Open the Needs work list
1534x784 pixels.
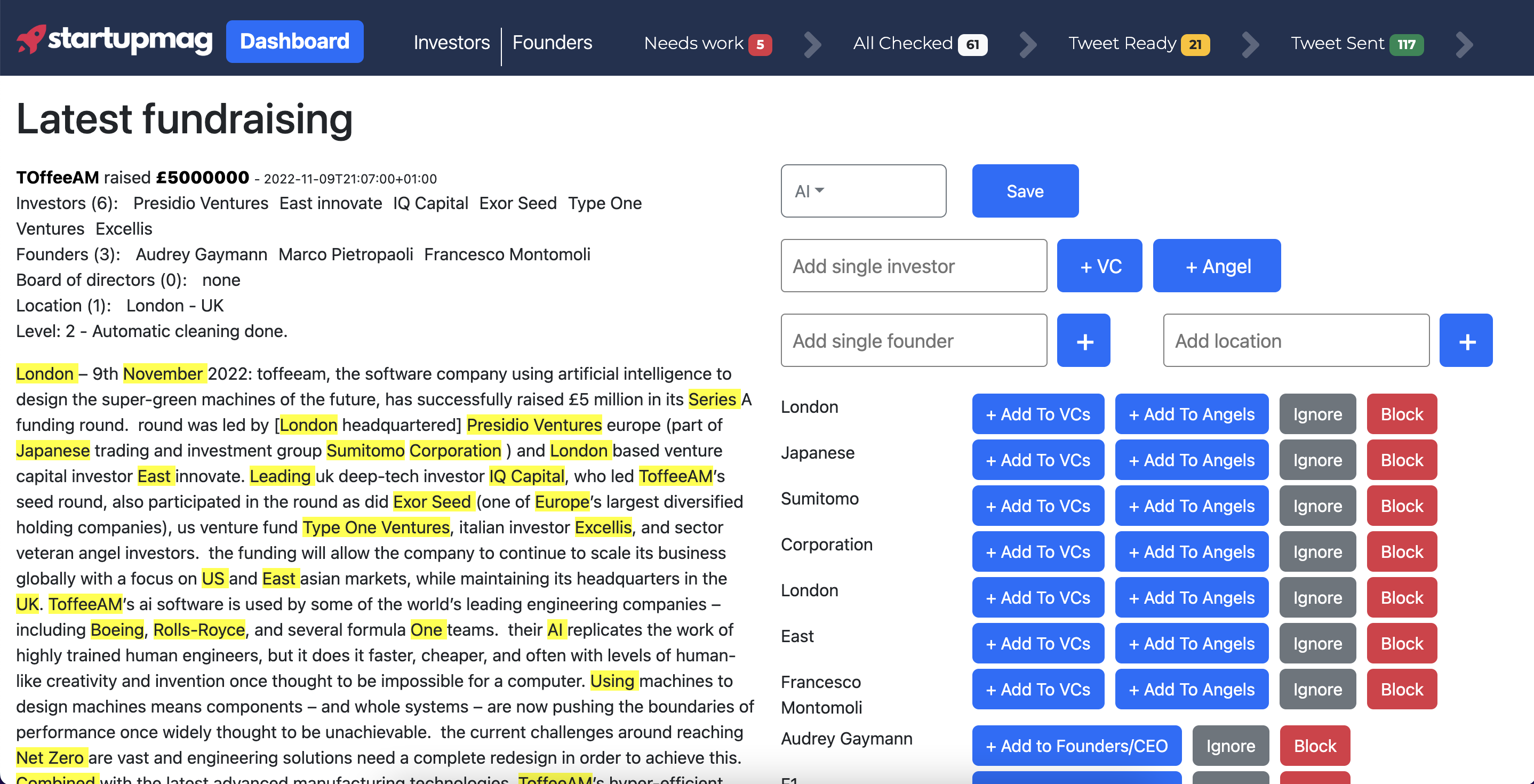707,43
